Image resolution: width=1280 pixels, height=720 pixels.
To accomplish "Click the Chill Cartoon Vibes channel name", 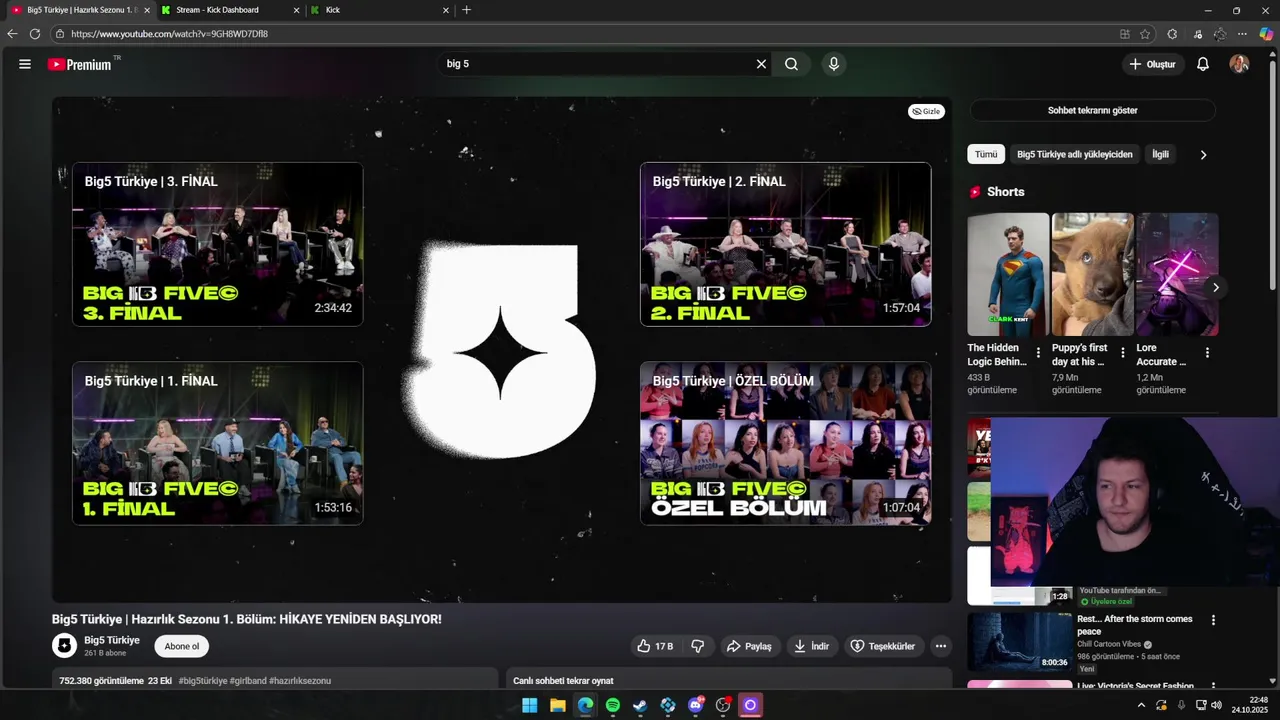I will (x=1109, y=645).
